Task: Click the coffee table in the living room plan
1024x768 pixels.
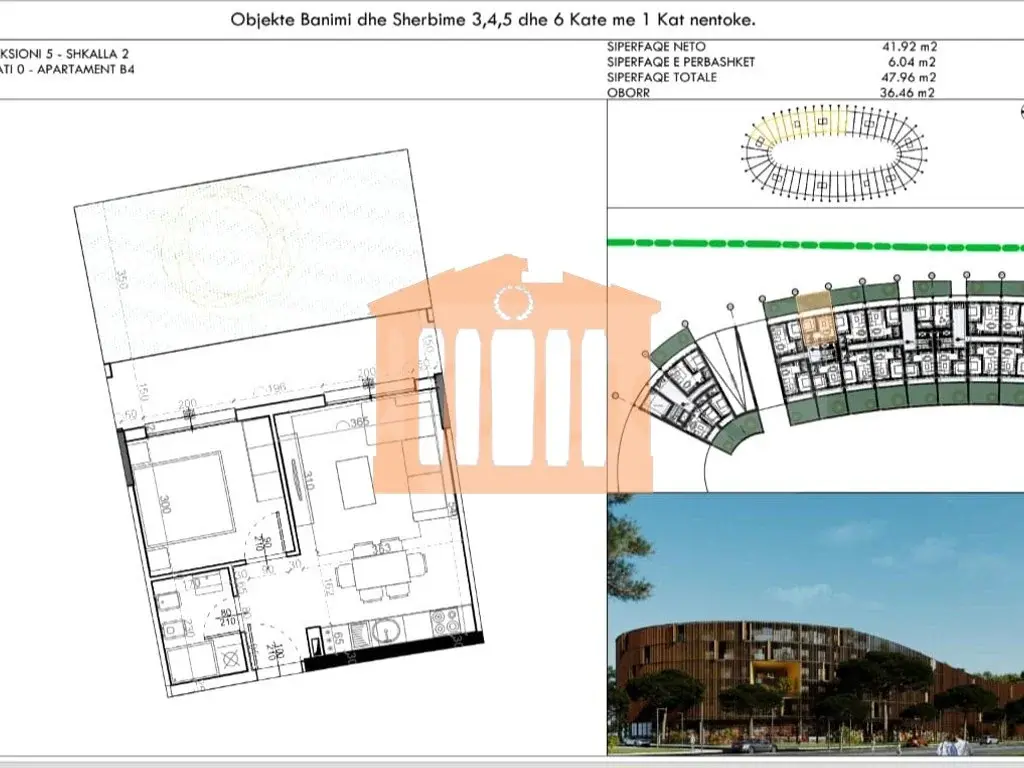Action: (x=355, y=482)
